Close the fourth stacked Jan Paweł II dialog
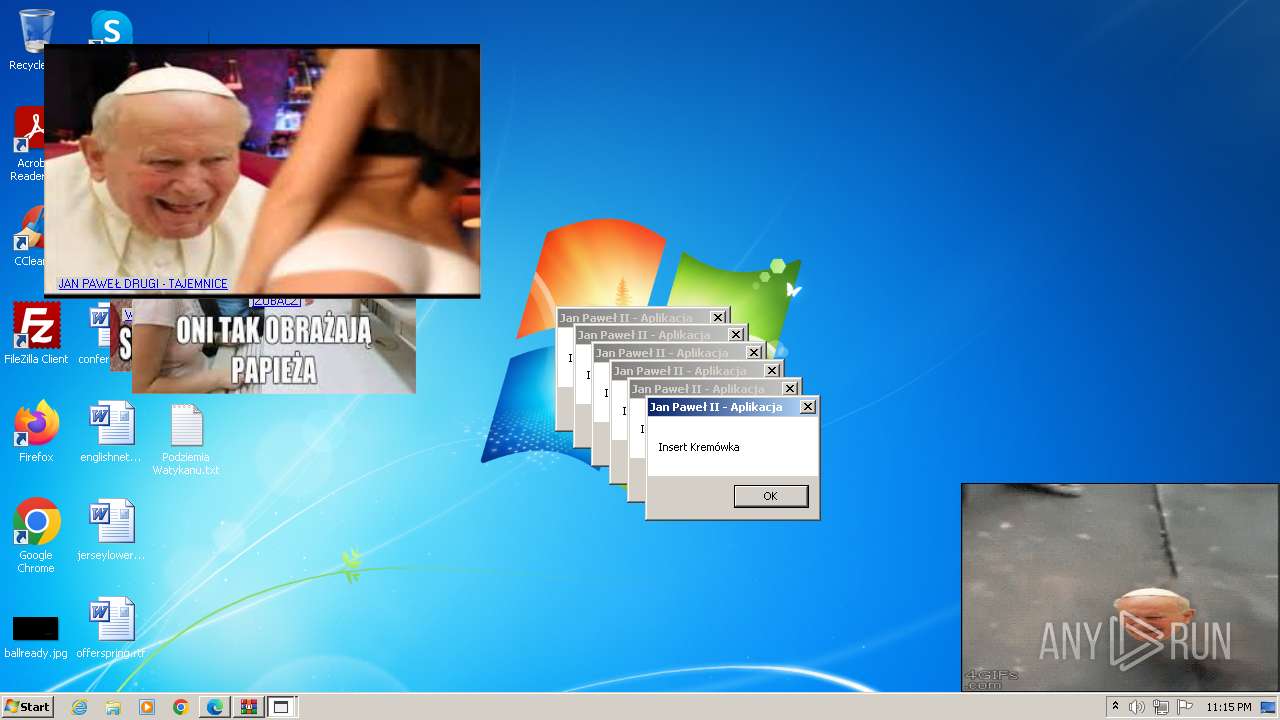 [x=772, y=371]
